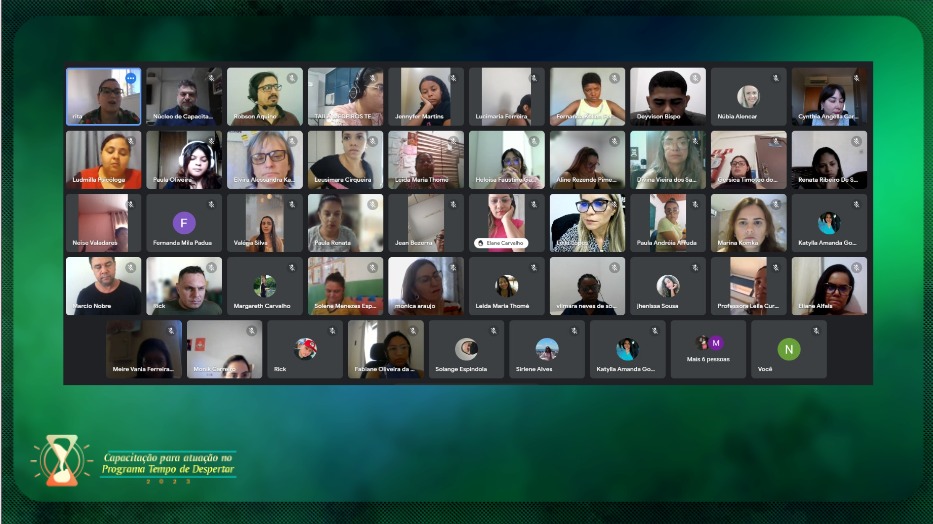Select Jennyfer Martins's video tile

[426, 96]
